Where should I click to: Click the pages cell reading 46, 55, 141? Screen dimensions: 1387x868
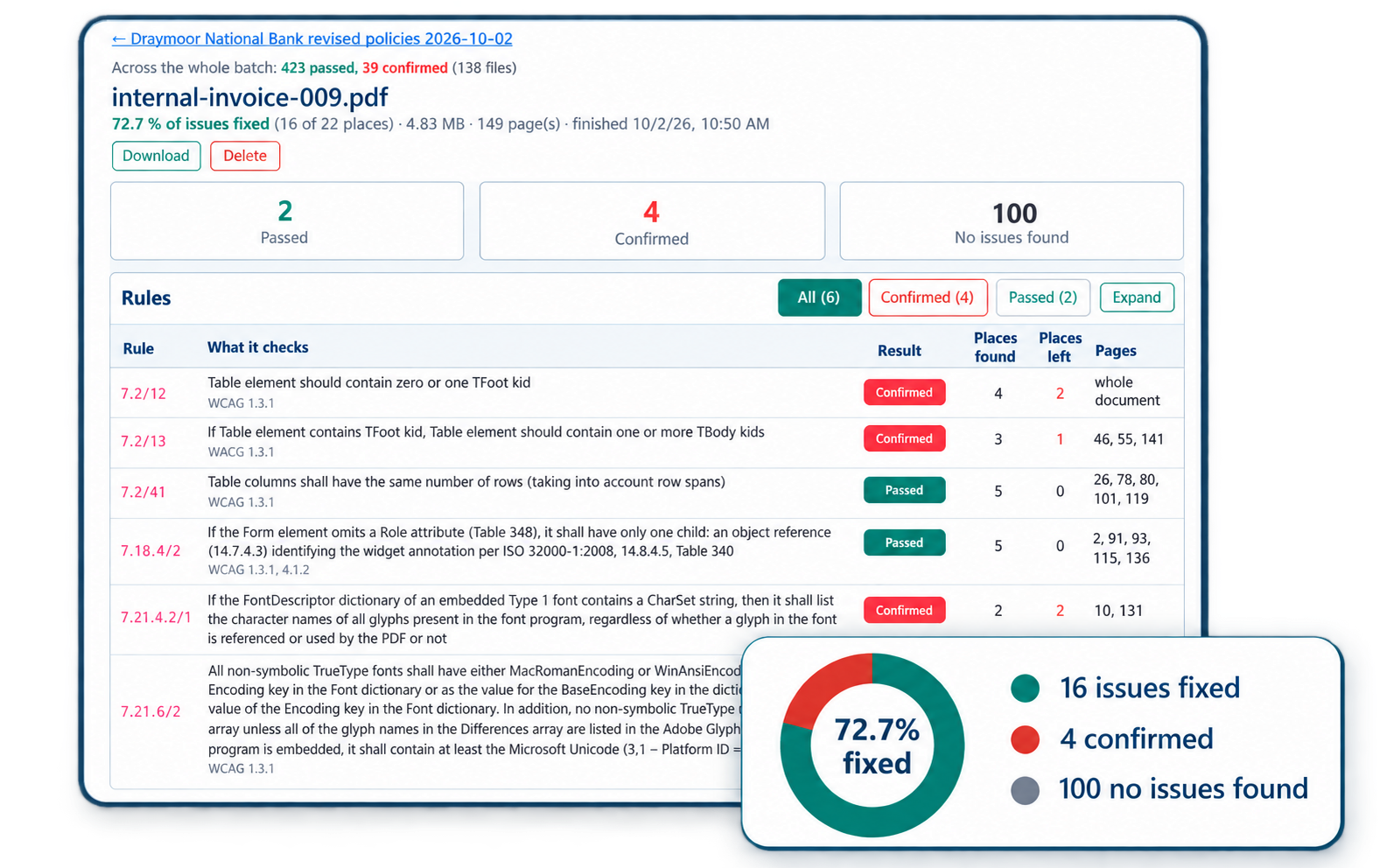[x=1129, y=439]
